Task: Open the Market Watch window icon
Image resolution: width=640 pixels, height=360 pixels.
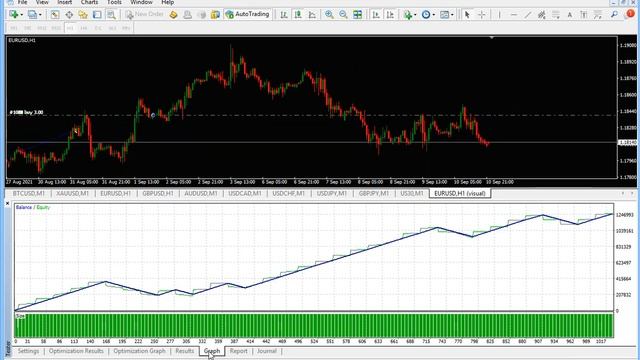Action: point(55,15)
